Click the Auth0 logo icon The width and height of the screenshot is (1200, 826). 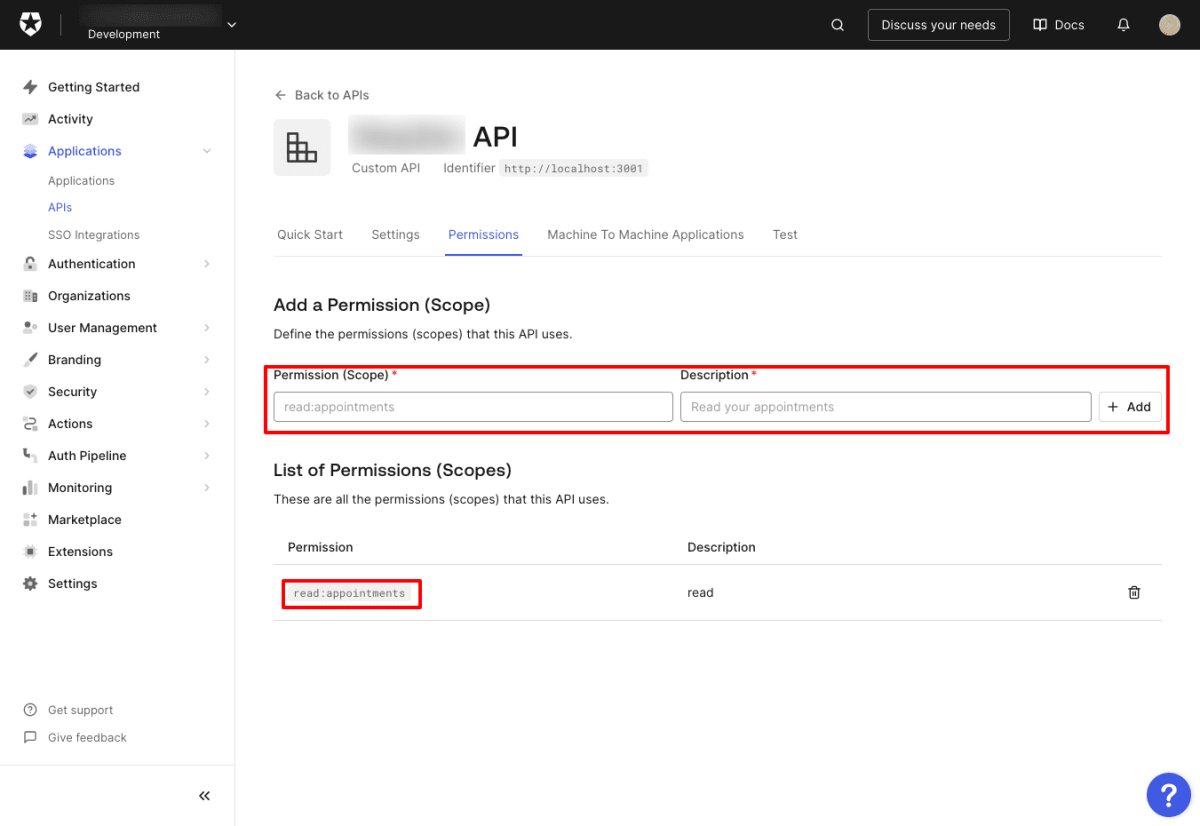pyautogui.click(x=31, y=24)
